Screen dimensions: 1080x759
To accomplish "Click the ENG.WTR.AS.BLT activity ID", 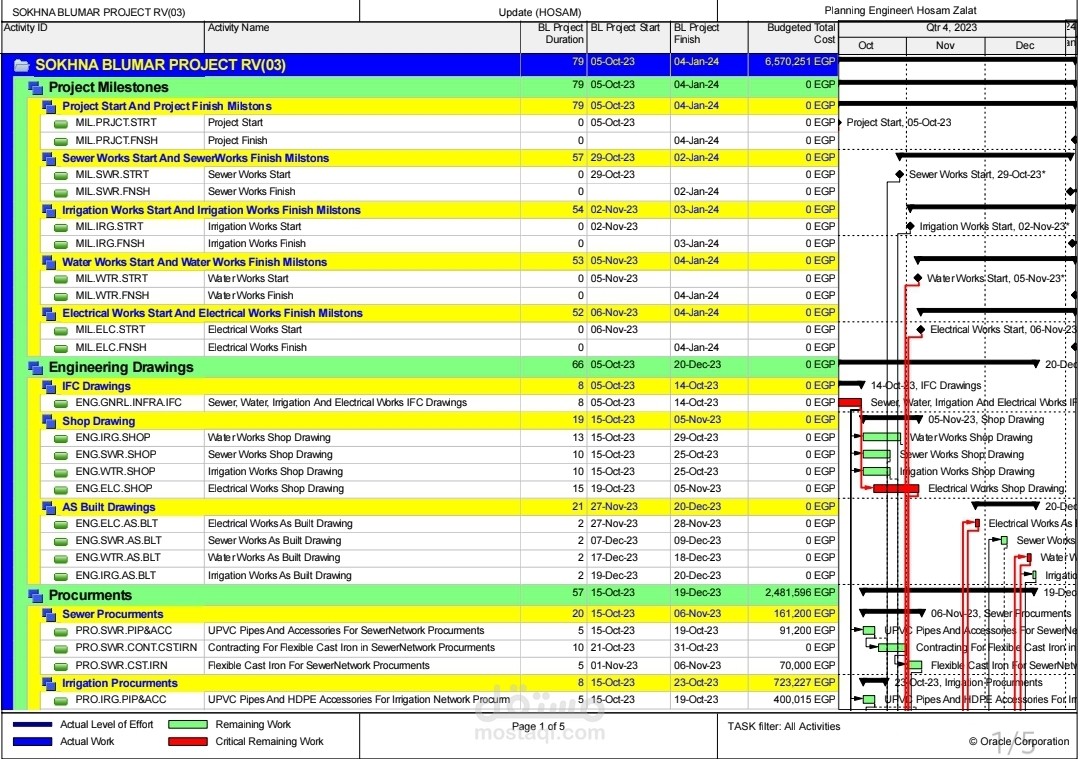I will pos(118,557).
